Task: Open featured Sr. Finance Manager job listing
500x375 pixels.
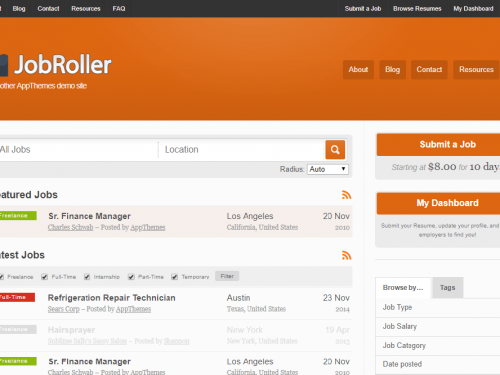Action: [x=89, y=216]
